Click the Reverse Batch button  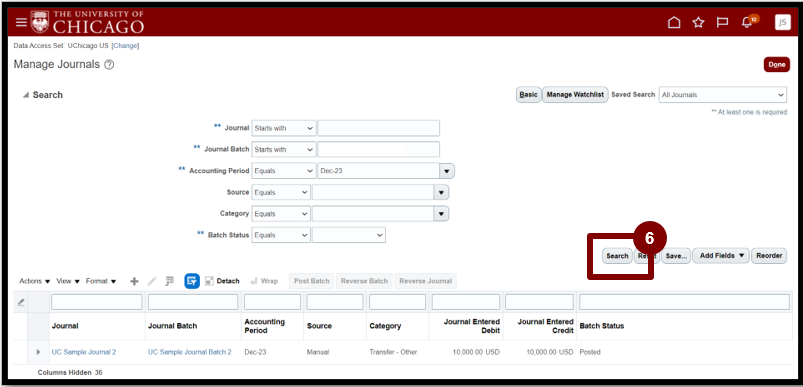(x=364, y=281)
